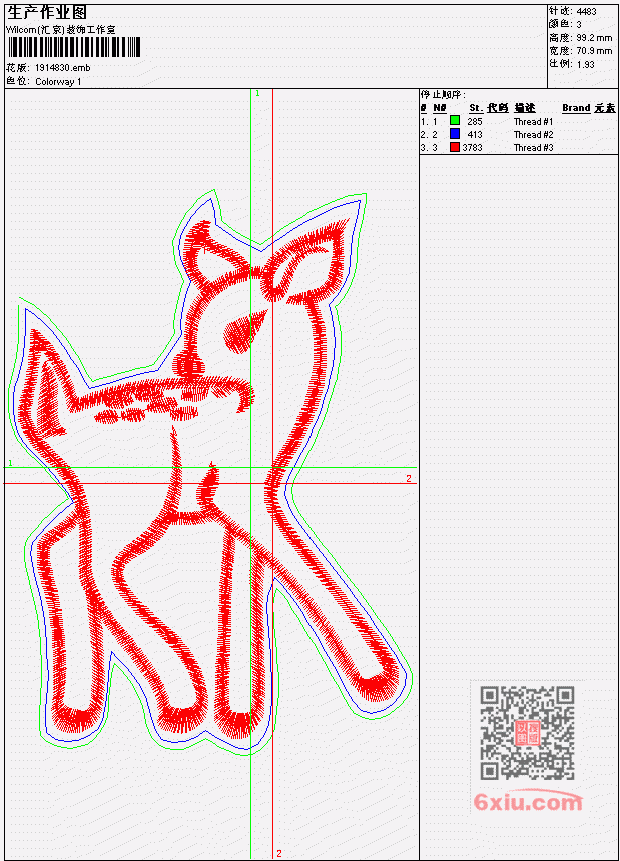This screenshot has height=861, width=620.
Task: Click the '代码' column header
Action: coord(498,108)
